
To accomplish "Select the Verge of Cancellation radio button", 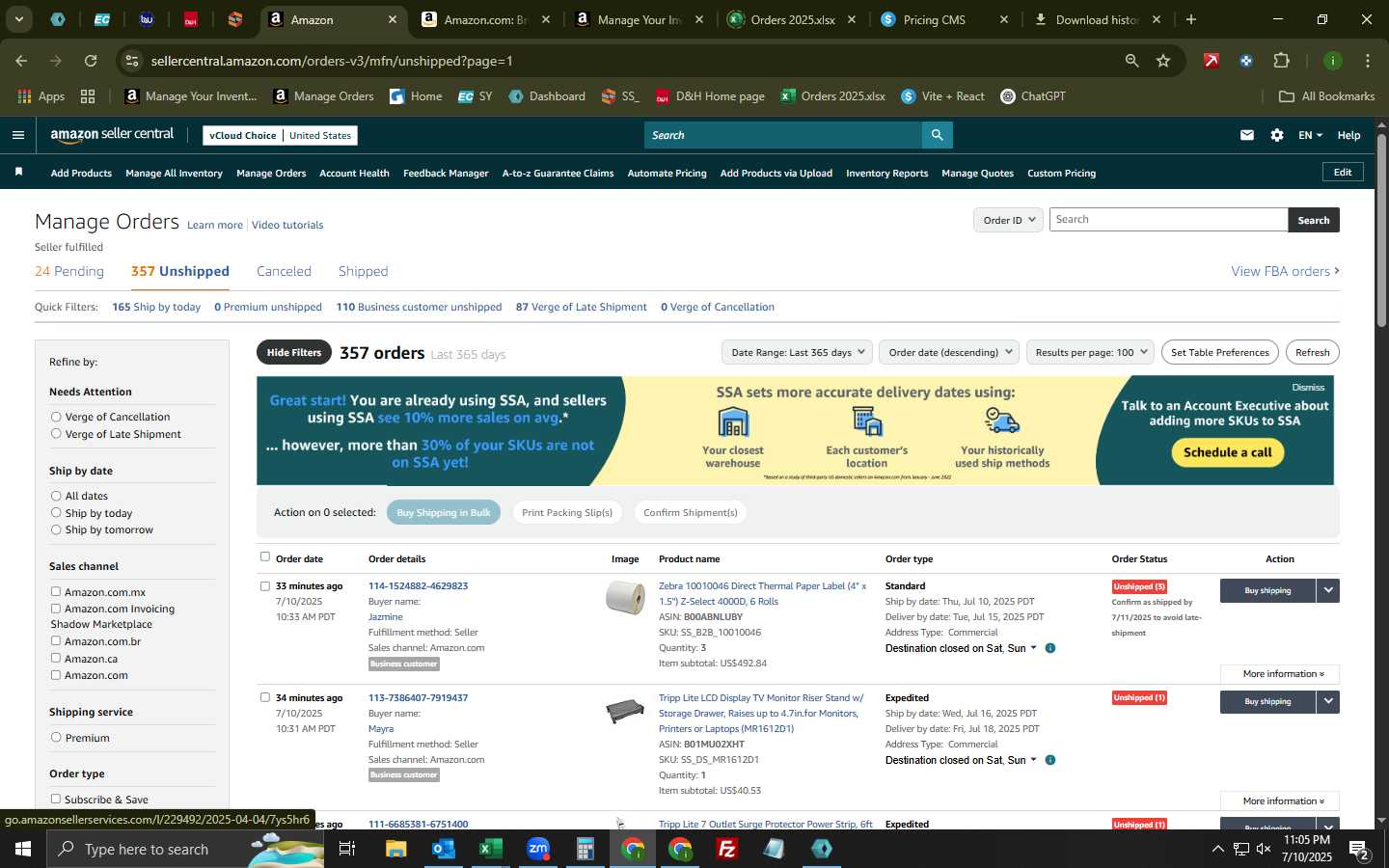I will coord(56,417).
